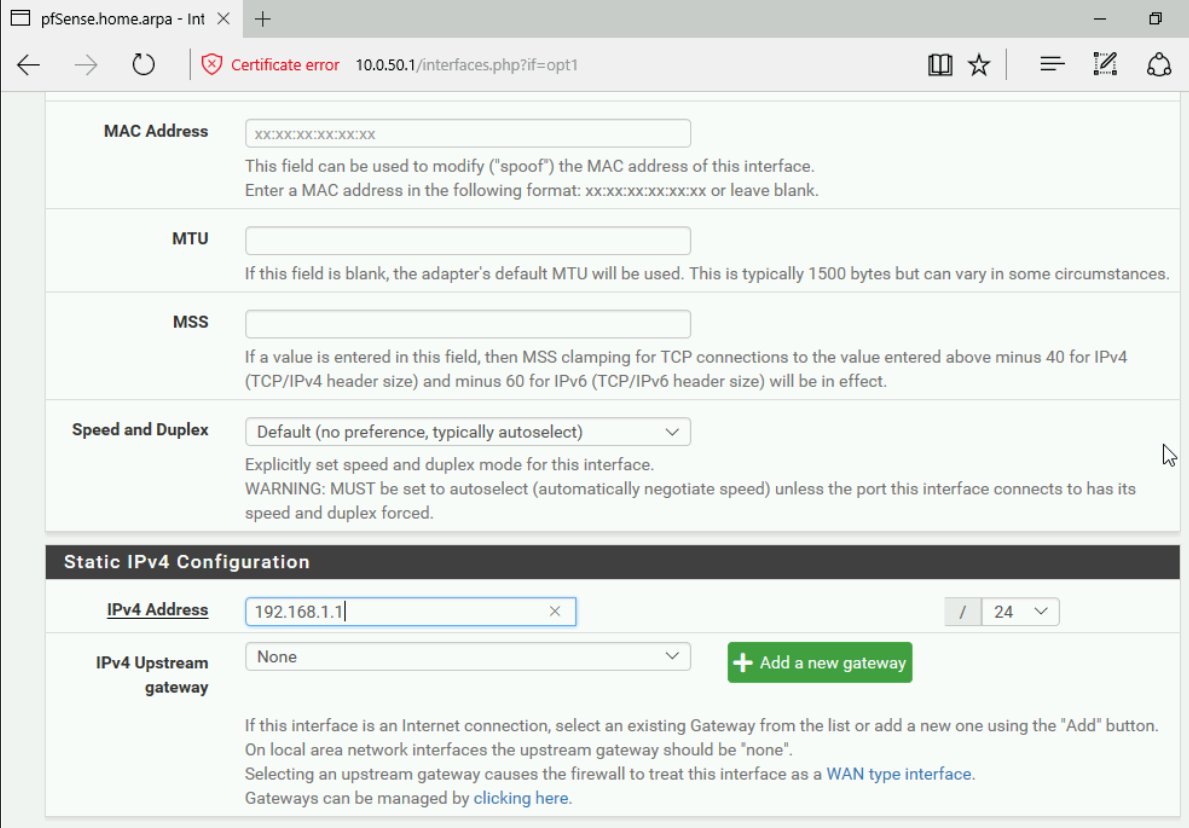Open the subnet mask 24 dropdown
The image size is (1189, 828).
[1020, 611]
